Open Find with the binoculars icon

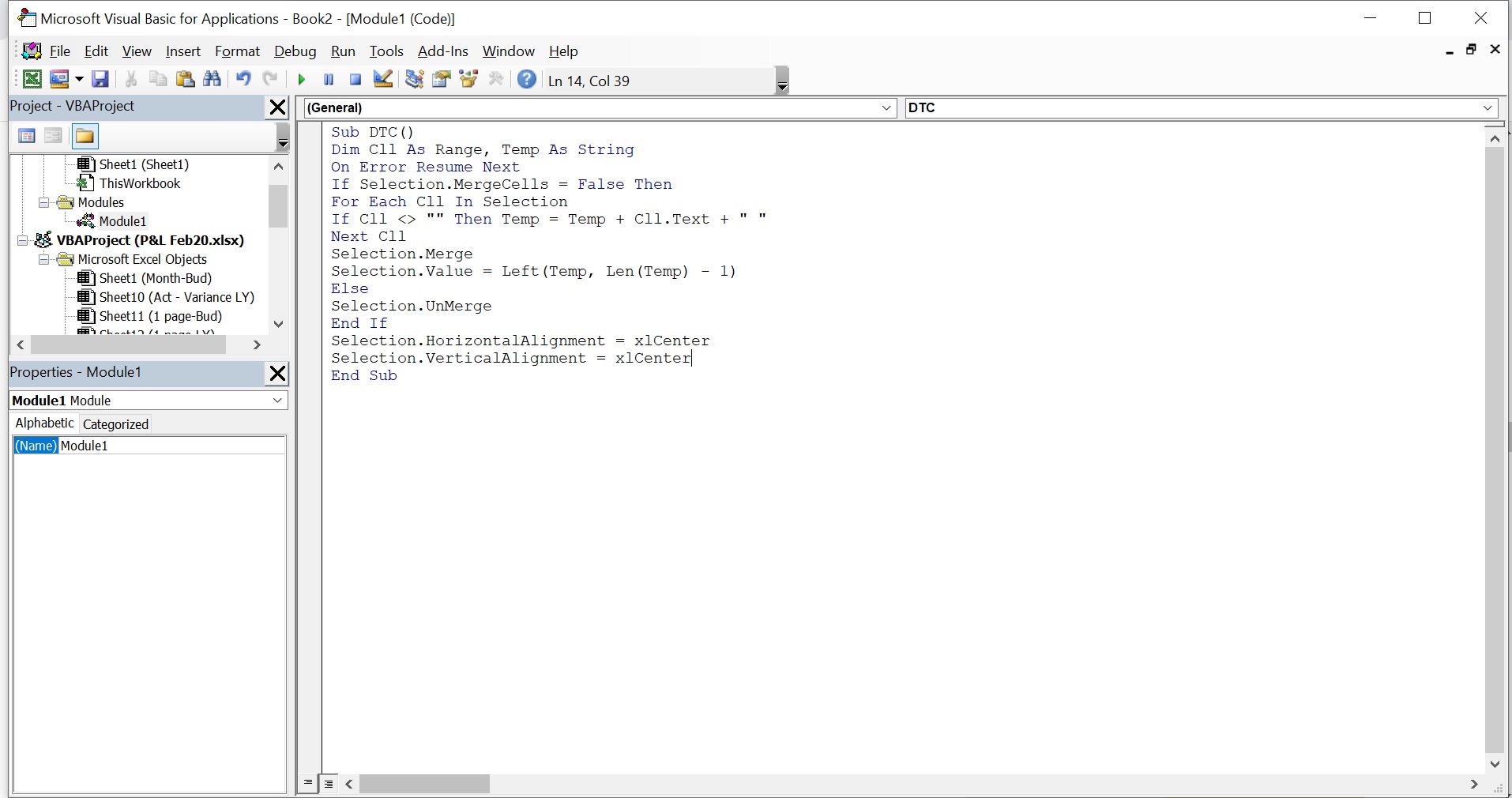point(213,79)
